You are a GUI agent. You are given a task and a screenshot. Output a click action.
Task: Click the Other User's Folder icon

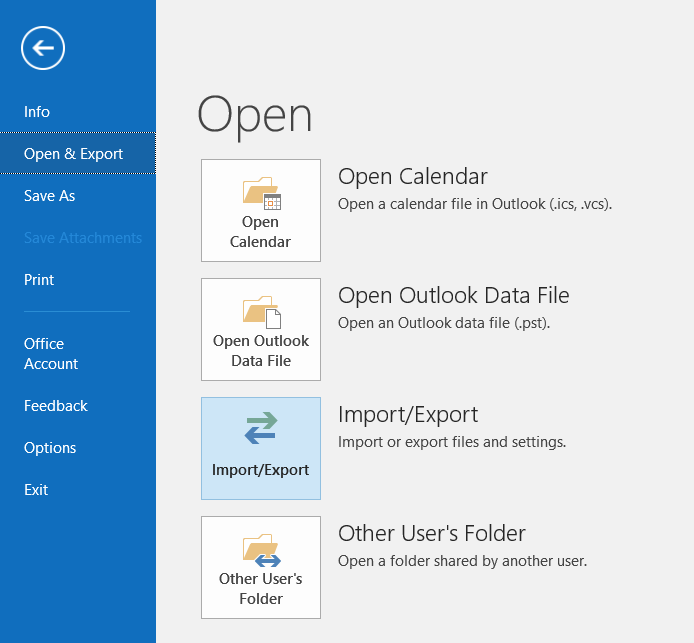coord(262,550)
